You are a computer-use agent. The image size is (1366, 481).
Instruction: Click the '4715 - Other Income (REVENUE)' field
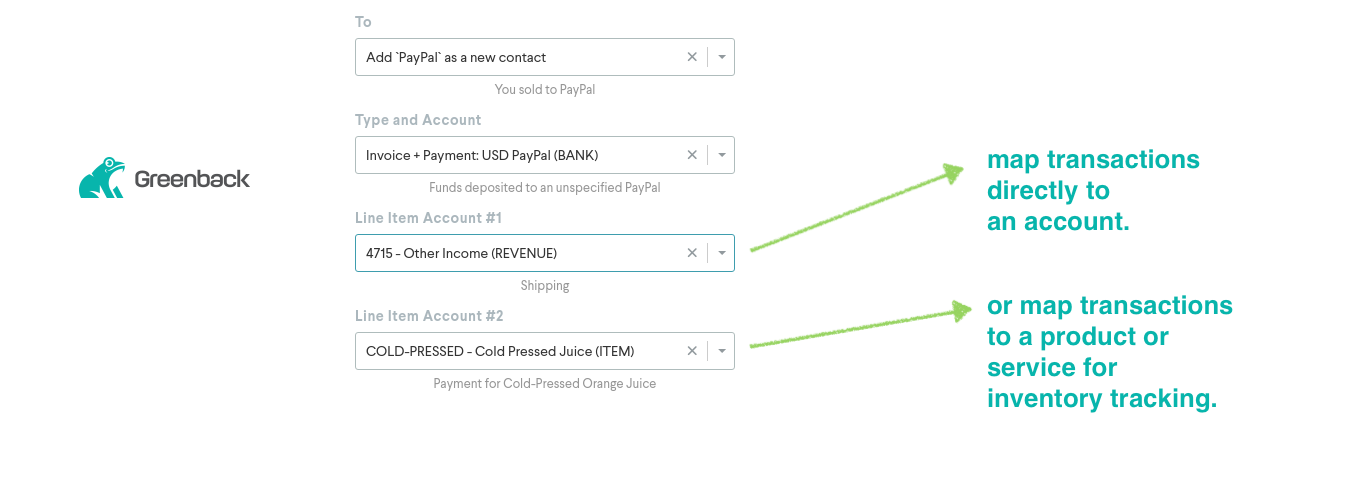[x=520, y=253]
